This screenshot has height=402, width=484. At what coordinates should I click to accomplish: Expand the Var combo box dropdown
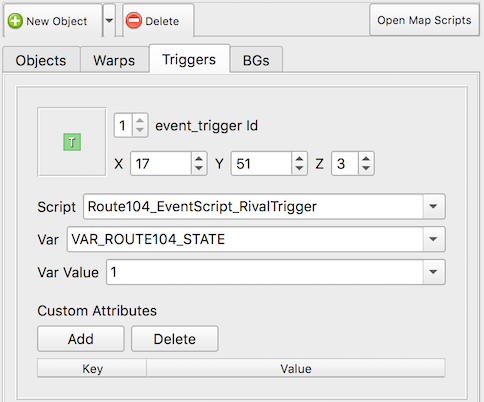433,239
